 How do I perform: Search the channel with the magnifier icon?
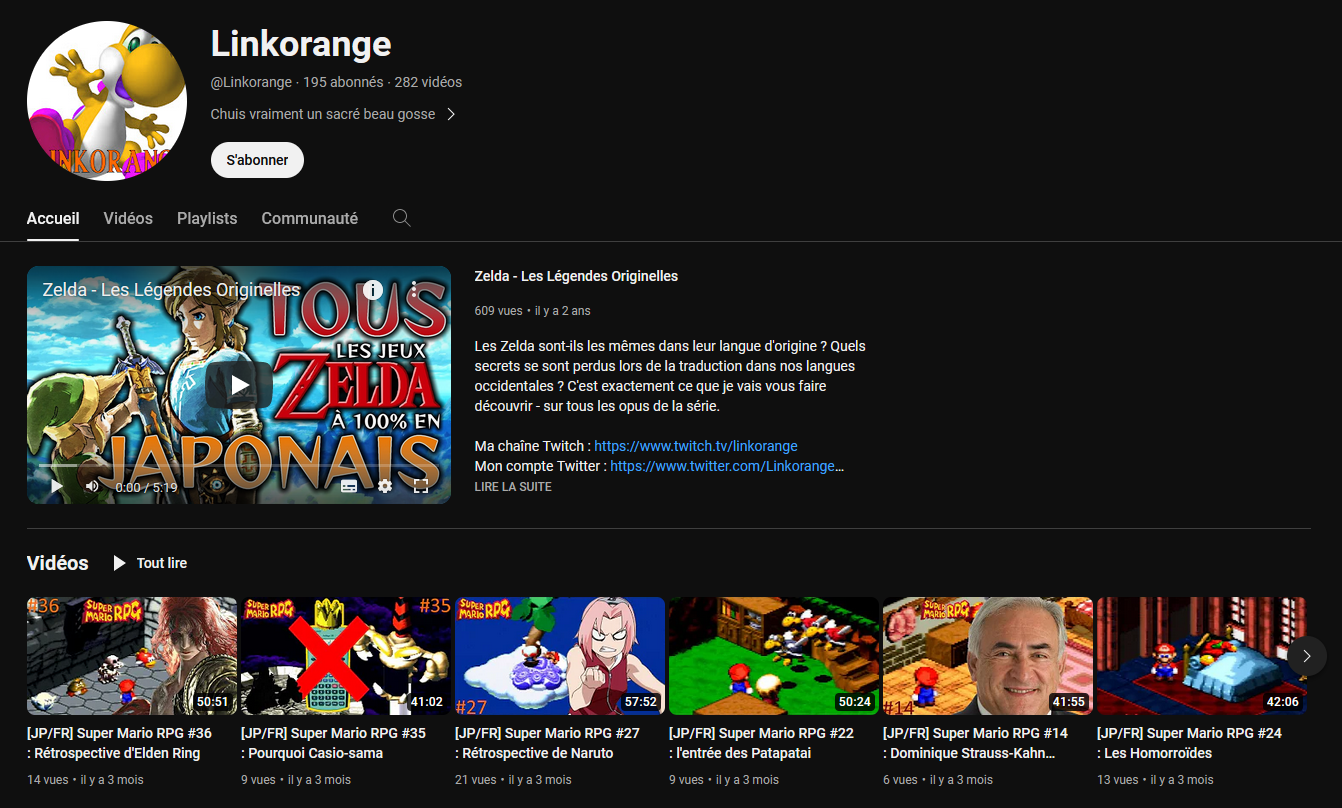(402, 218)
